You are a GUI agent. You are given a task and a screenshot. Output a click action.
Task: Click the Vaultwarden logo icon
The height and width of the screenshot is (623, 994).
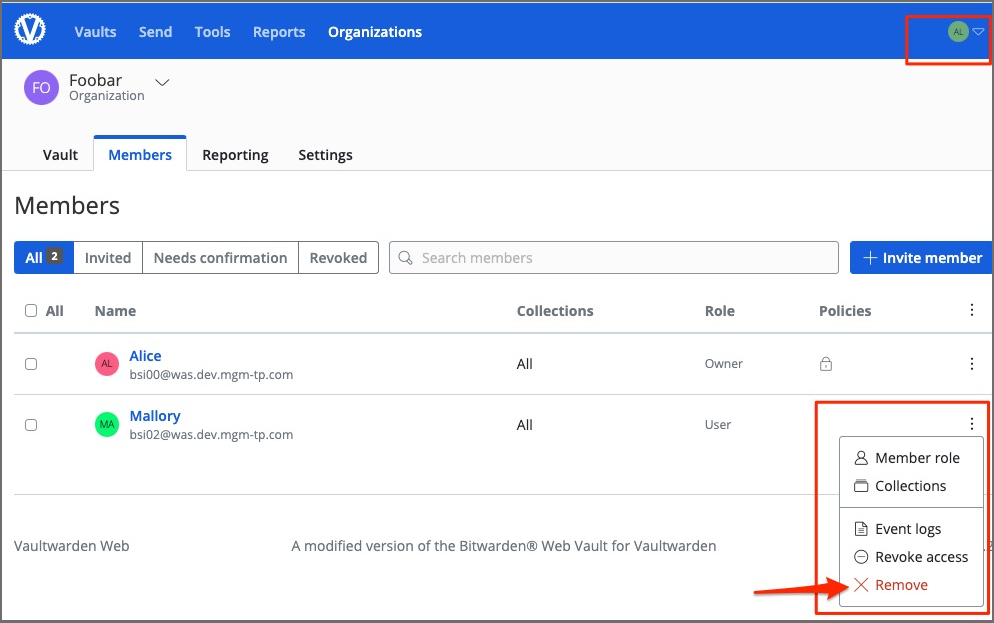coord(31,31)
